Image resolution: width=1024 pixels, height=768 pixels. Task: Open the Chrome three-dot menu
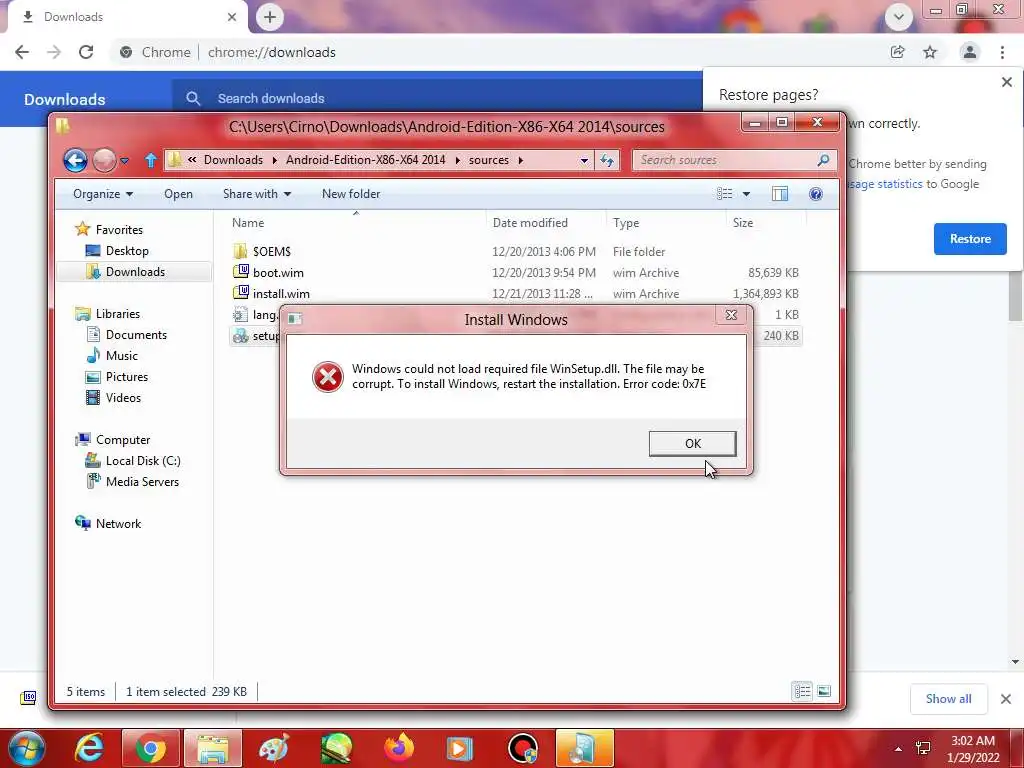1002,52
